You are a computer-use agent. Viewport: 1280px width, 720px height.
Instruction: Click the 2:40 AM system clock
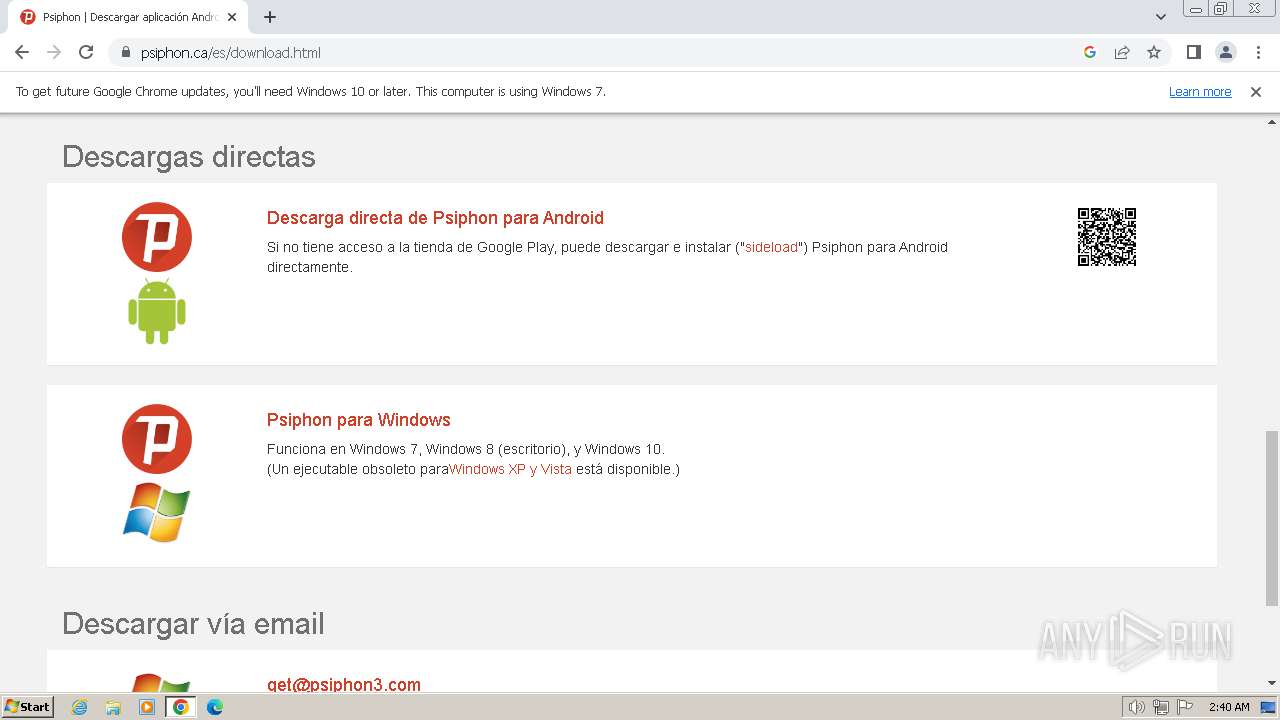[1229, 707]
